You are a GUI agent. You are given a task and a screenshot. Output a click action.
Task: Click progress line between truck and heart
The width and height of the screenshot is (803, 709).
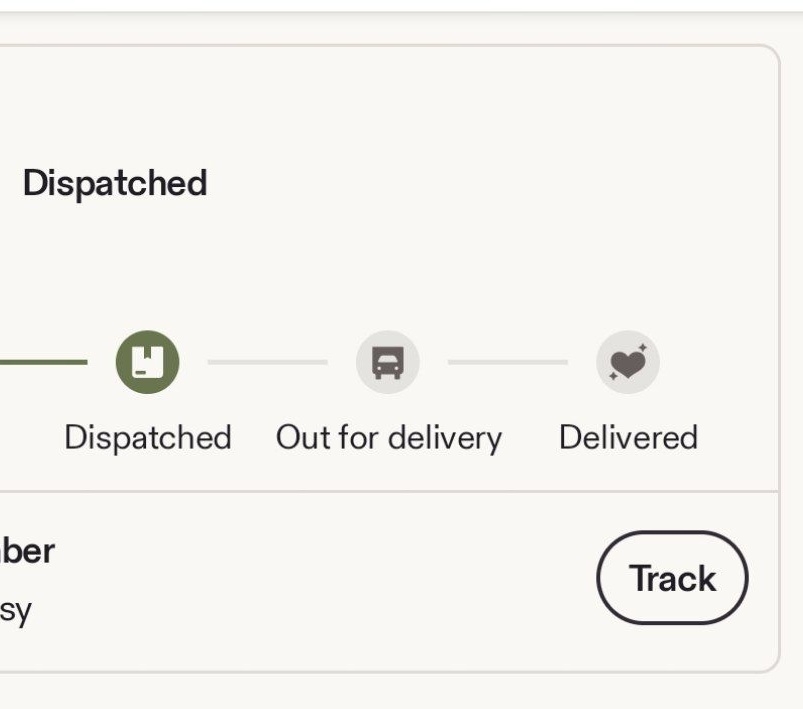click(x=507, y=361)
